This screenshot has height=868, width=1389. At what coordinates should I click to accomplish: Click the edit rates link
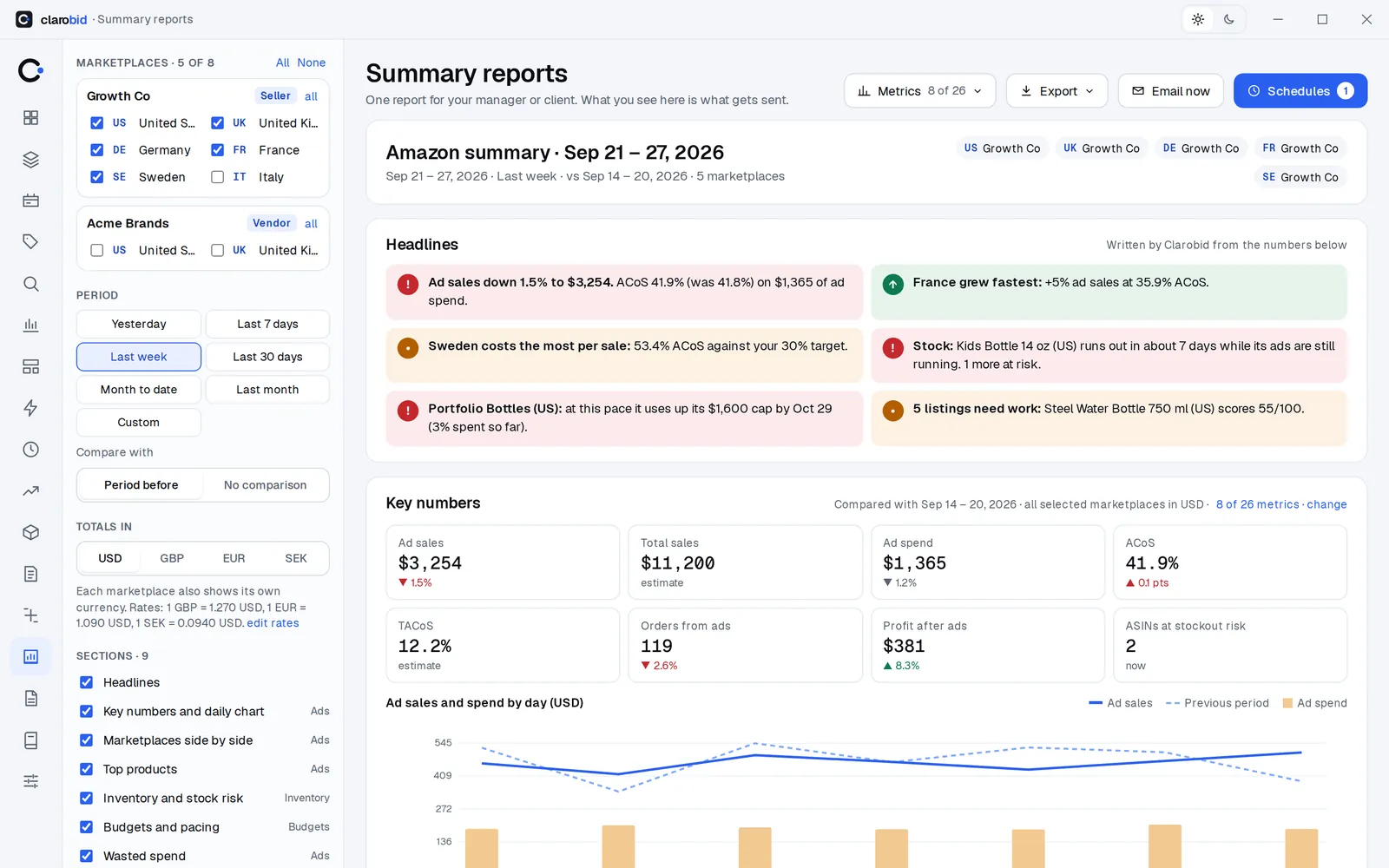point(273,623)
